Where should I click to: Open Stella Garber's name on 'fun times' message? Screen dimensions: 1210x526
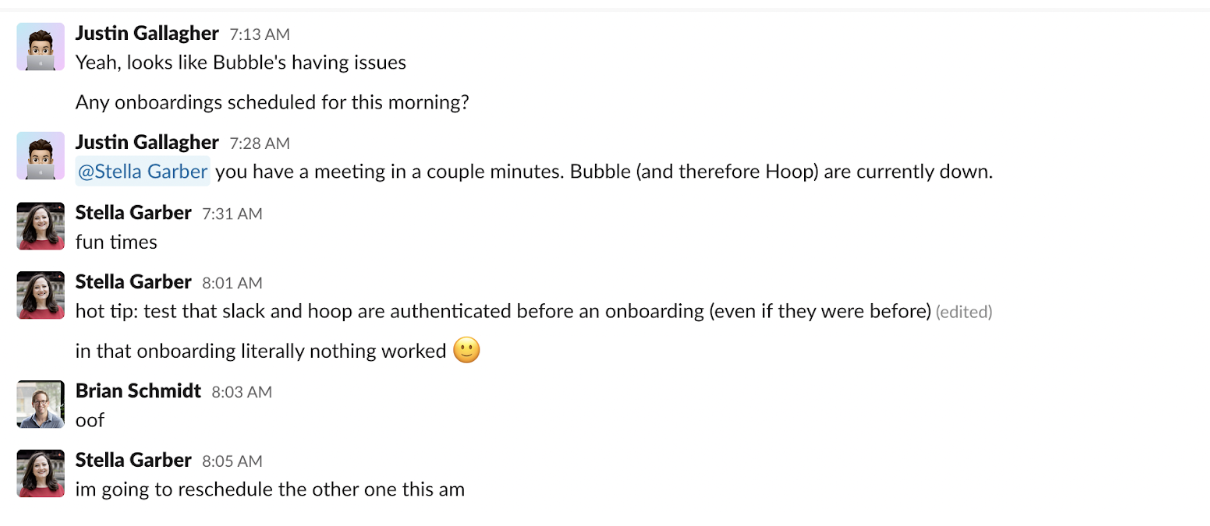pos(133,212)
